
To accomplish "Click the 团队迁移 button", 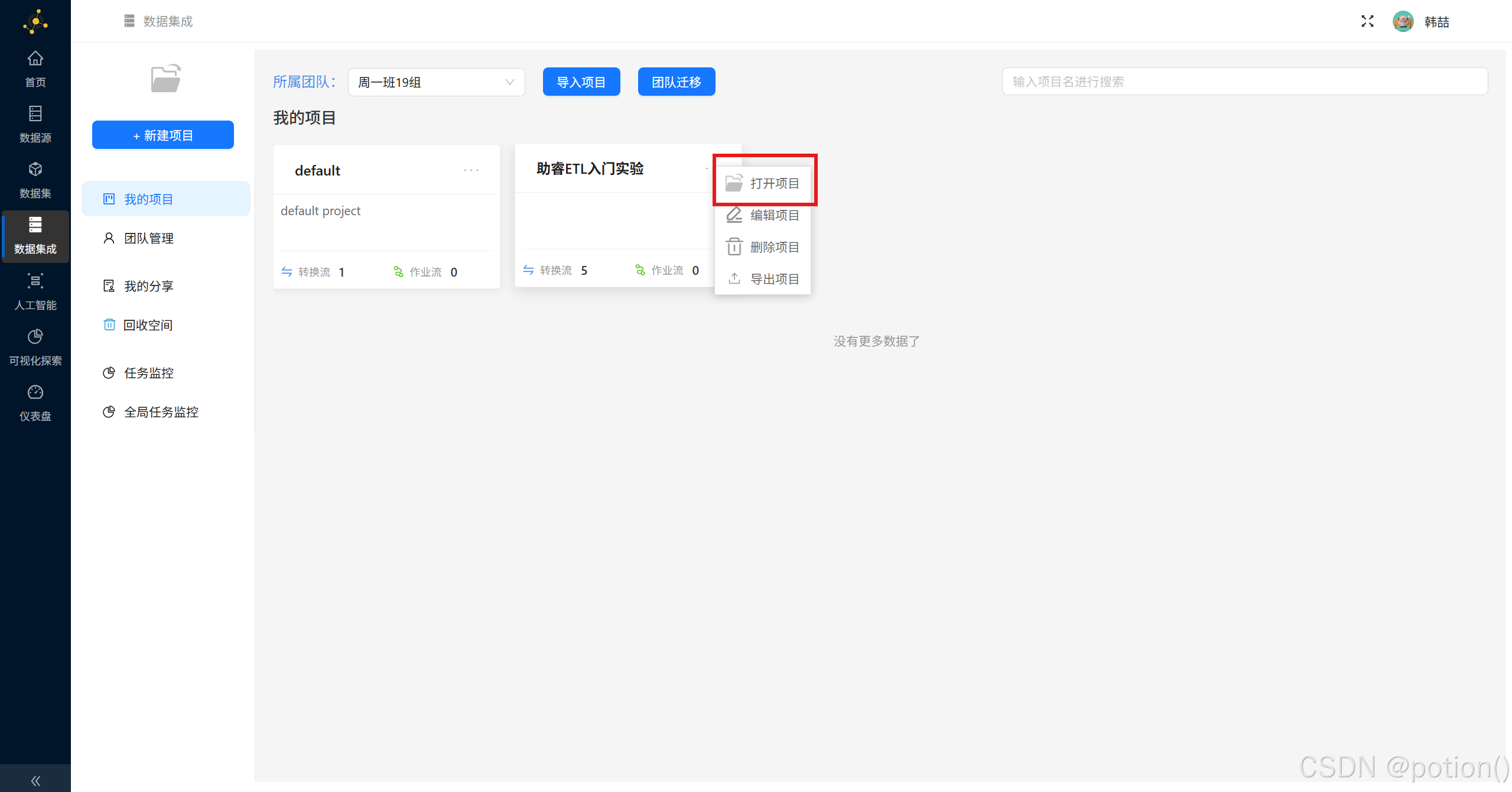I will tap(676, 82).
